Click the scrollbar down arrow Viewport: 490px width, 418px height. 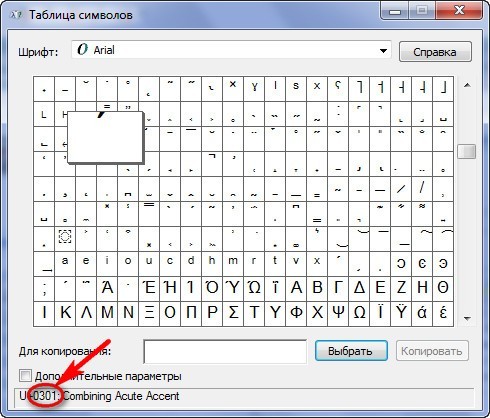(467, 319)
